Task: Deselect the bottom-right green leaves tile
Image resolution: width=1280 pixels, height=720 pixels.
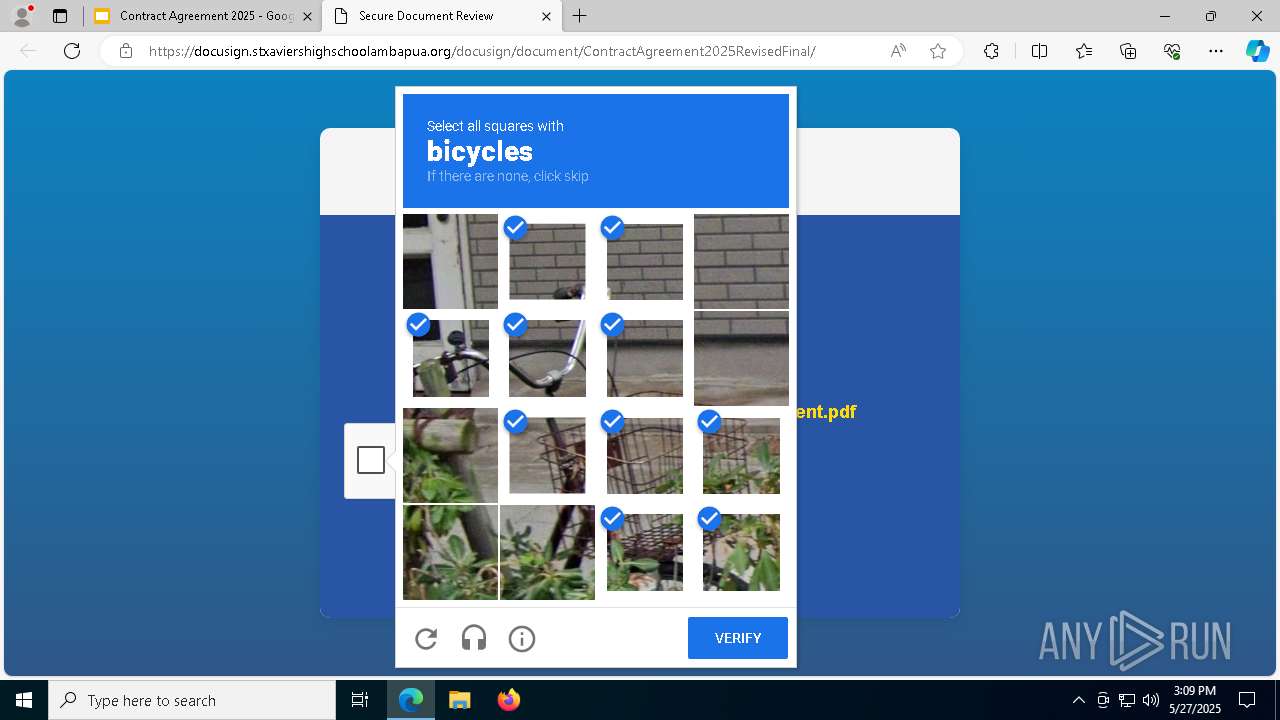Action: [741, 552]
